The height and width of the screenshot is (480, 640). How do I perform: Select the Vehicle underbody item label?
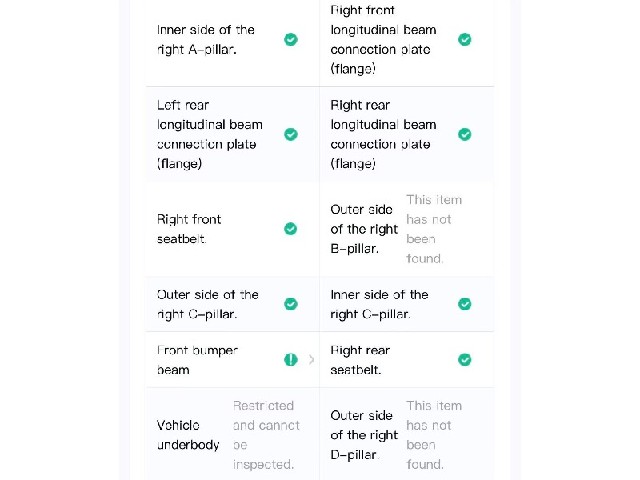tap(188, 435)
